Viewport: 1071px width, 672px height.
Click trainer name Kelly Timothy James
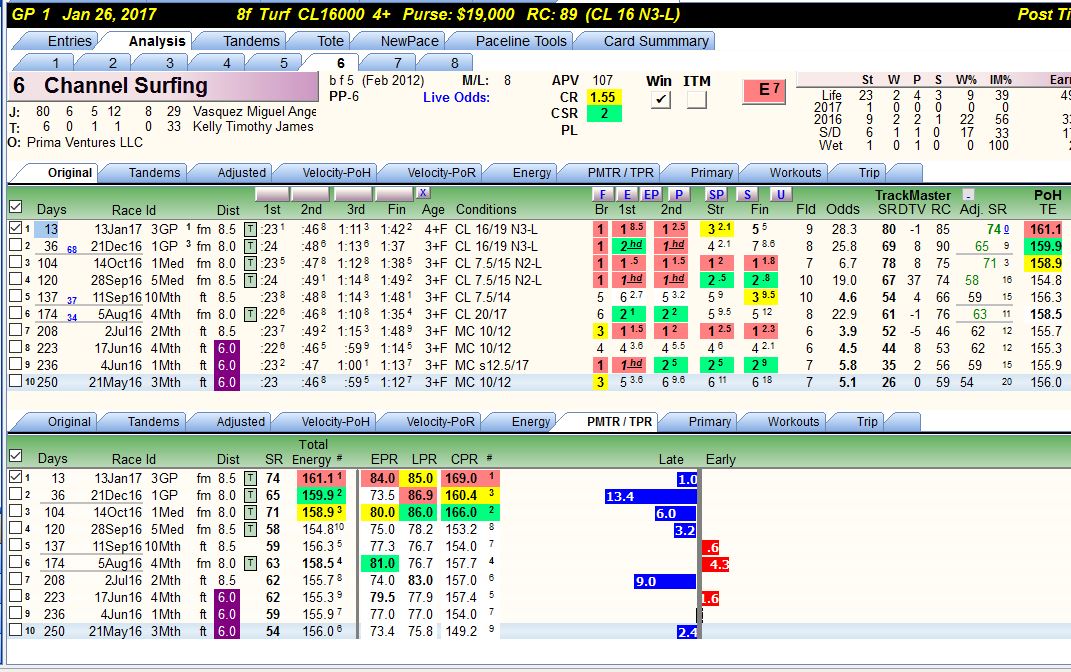tap(253, 126)
